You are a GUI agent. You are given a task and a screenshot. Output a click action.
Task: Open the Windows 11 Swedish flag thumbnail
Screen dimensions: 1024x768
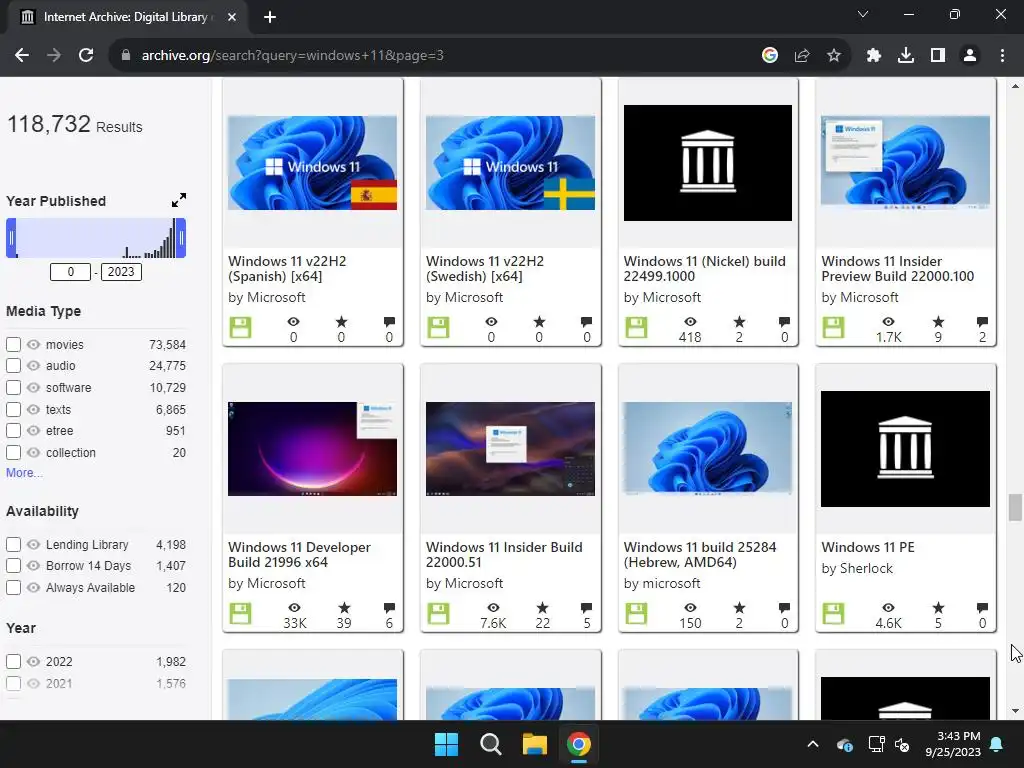[510, 163]
